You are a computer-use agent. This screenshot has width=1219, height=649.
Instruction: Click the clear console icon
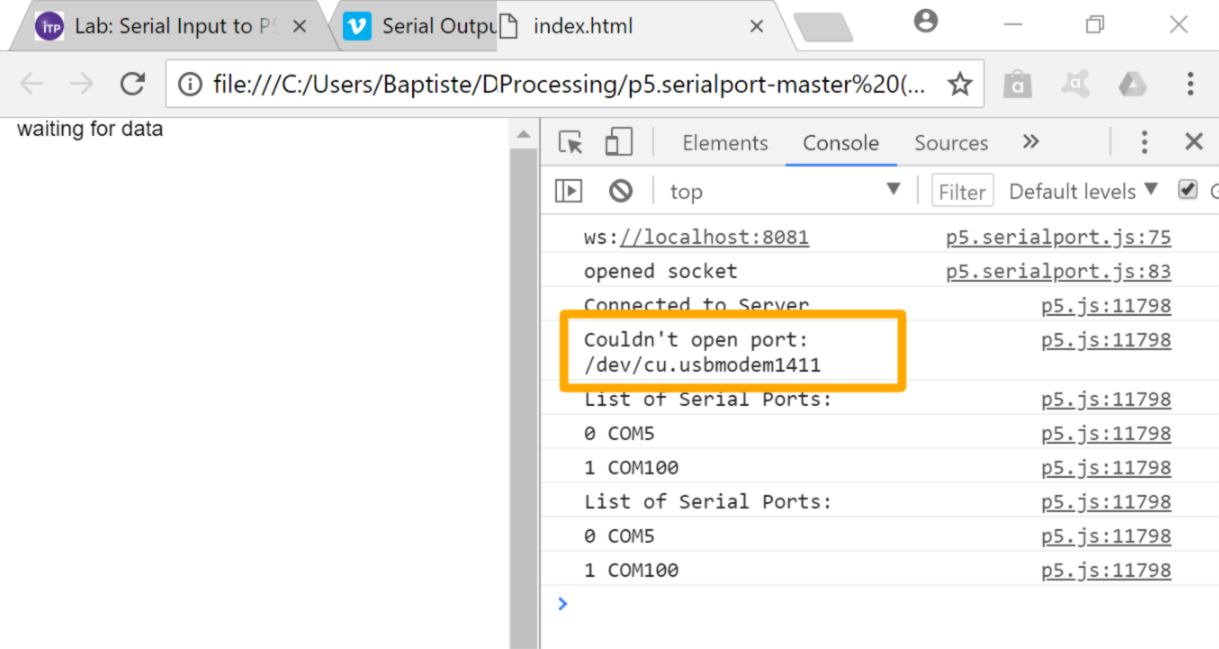click(x=621, y=190)
